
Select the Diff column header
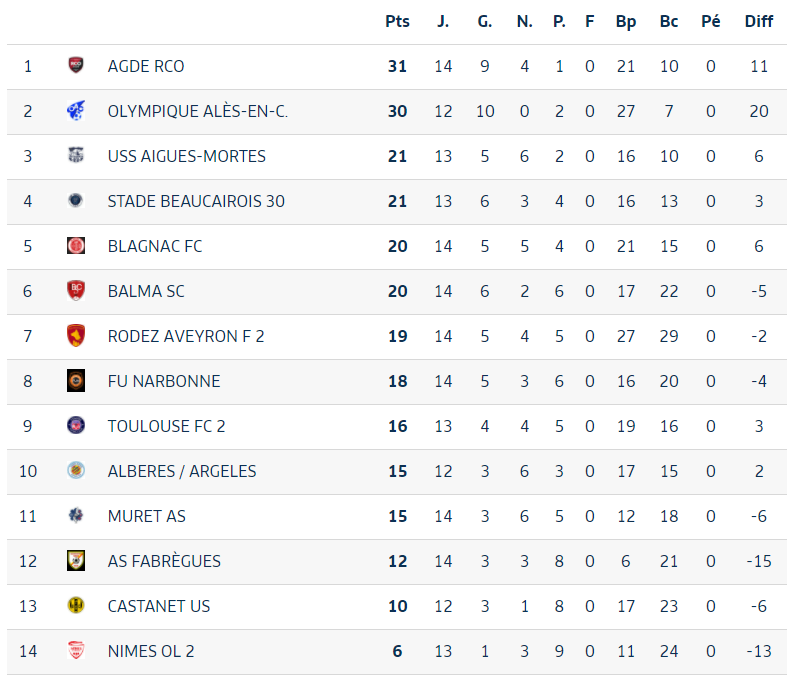coord(759,21)
